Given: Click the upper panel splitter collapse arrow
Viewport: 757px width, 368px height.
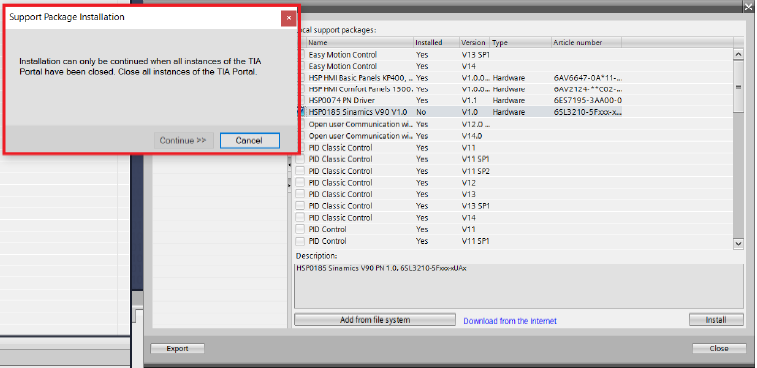Looking at the screenshot, I should pos(289,165).
